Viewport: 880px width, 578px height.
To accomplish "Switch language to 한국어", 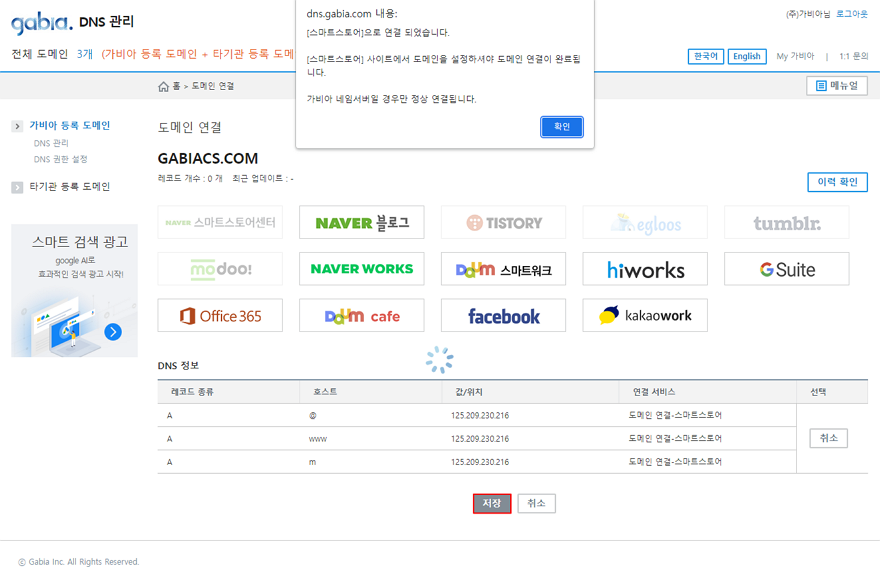I will (x=705, y=56).
